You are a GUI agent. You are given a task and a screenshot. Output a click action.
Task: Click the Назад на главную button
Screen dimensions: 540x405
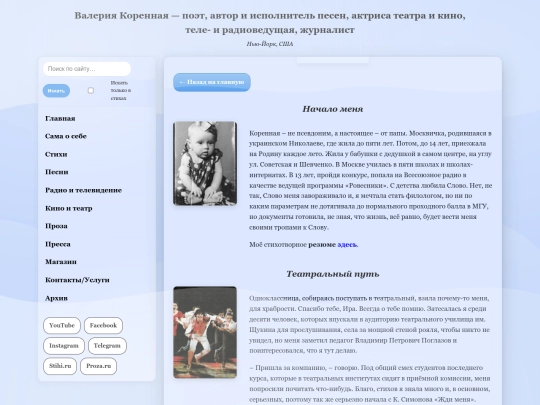[212, 82]
